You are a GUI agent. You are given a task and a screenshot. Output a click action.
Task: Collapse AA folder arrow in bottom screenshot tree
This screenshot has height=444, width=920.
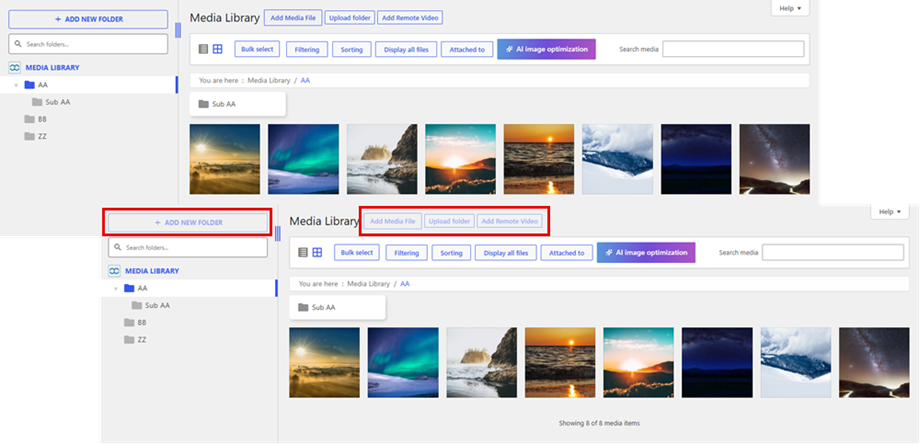pos(116,289)
